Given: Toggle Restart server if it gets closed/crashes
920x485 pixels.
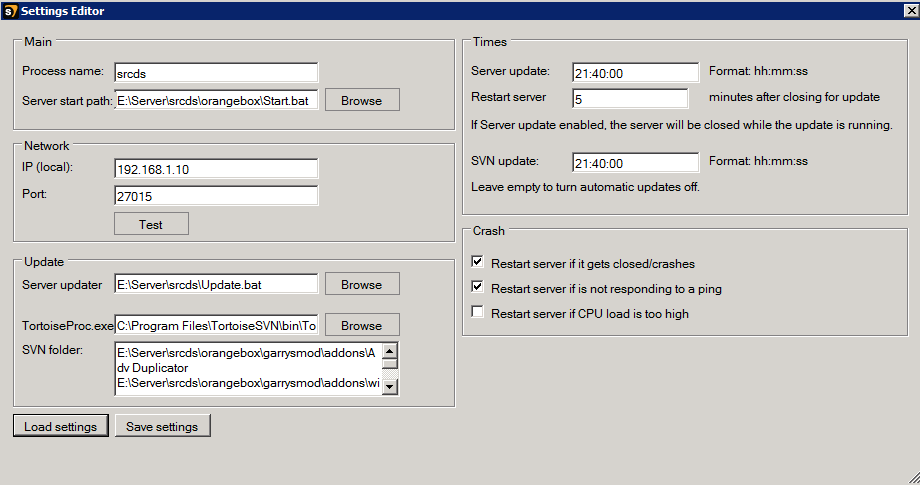Looking at the screenshot, I should tap(478, 263).
